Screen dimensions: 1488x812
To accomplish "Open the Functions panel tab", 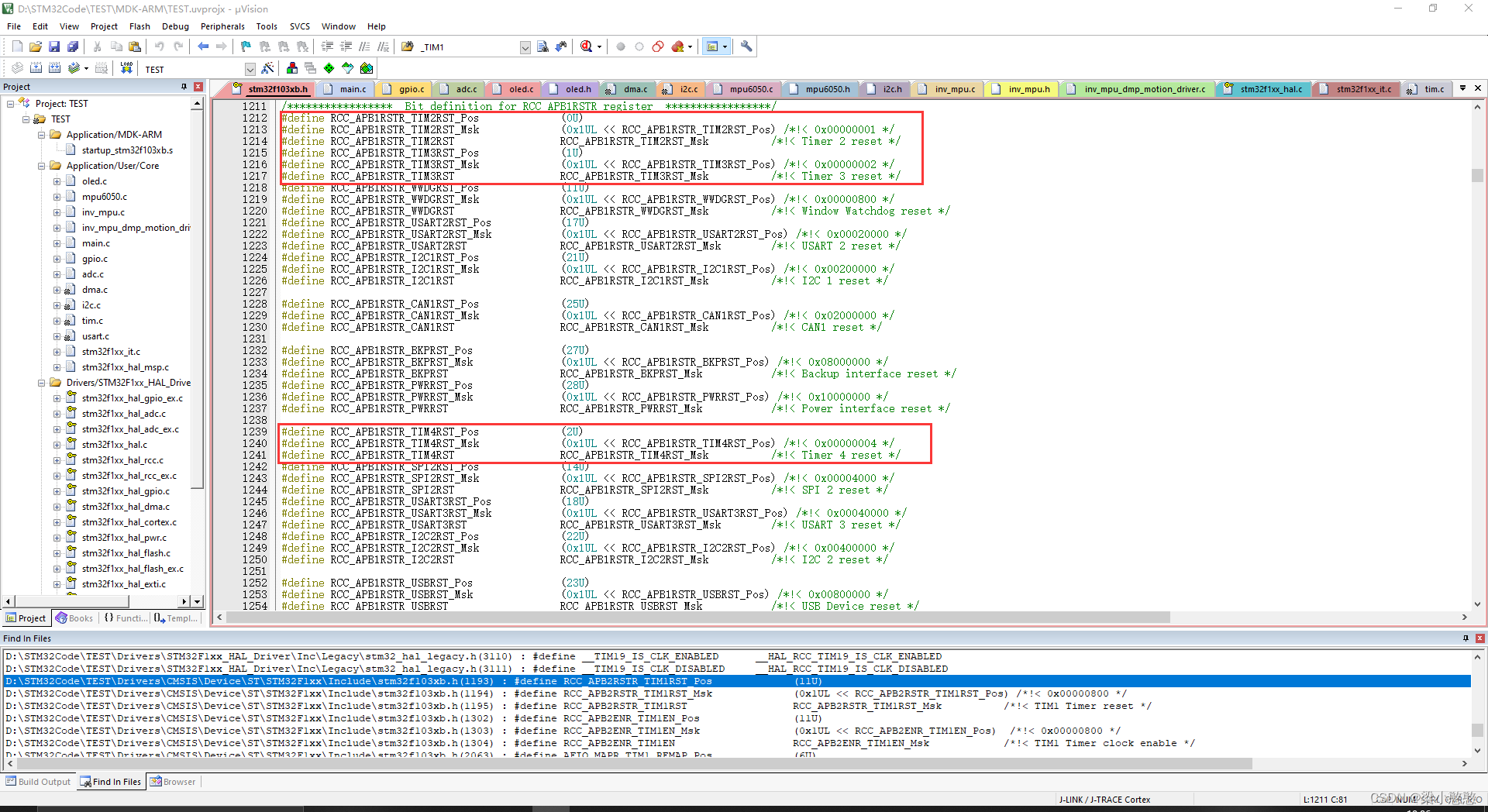I will 125,618.
